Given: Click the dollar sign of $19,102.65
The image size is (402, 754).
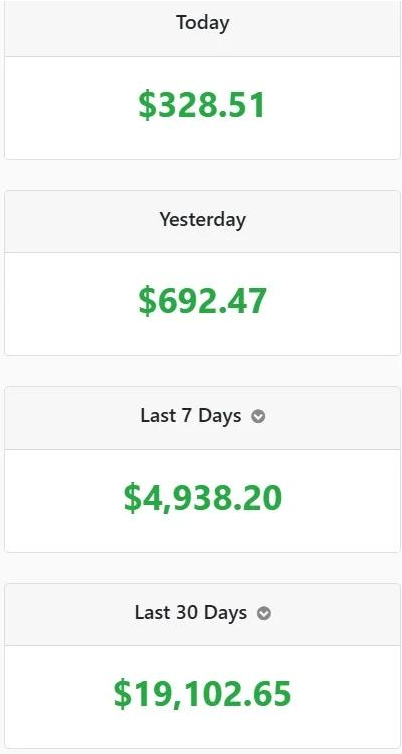Looking at the screenshot, I should (122, 694).
